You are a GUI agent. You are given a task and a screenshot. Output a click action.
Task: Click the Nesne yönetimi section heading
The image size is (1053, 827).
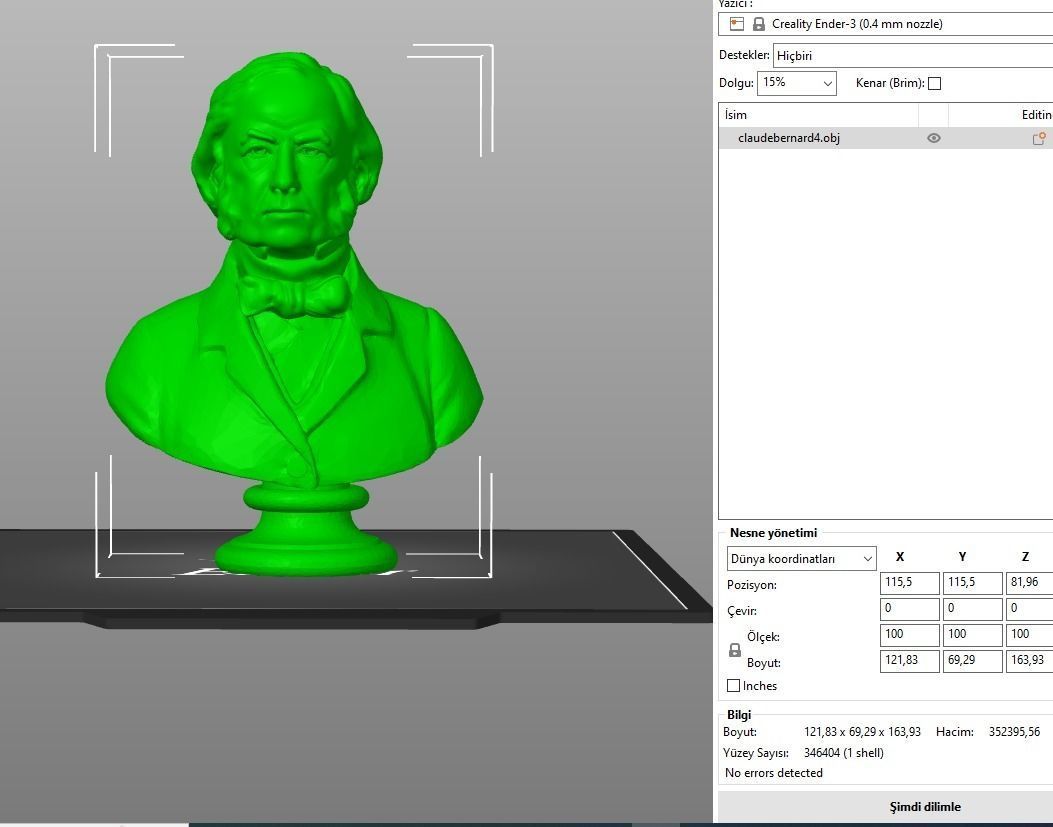[x=774, y=533]
